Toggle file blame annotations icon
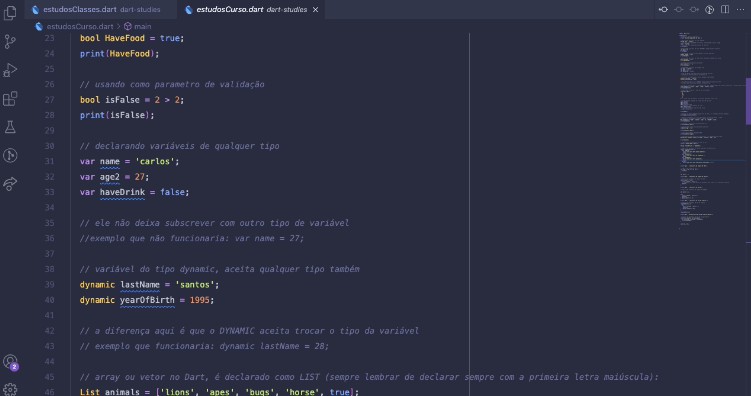Screen dimensions: 751x396 coord(709,10)
